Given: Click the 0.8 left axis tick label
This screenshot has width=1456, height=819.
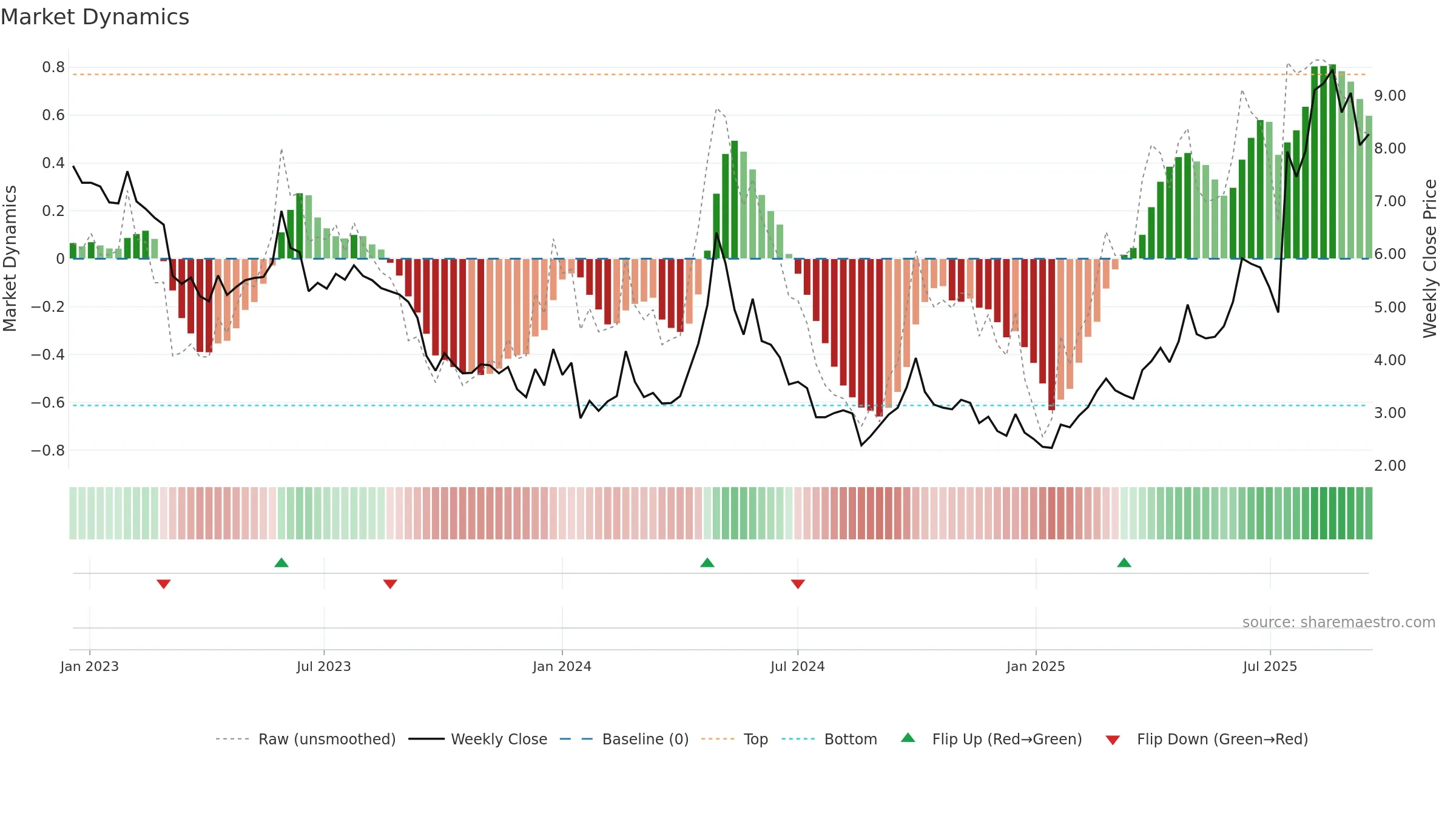Looking at the screenshot, I should (x=53, y=67).
